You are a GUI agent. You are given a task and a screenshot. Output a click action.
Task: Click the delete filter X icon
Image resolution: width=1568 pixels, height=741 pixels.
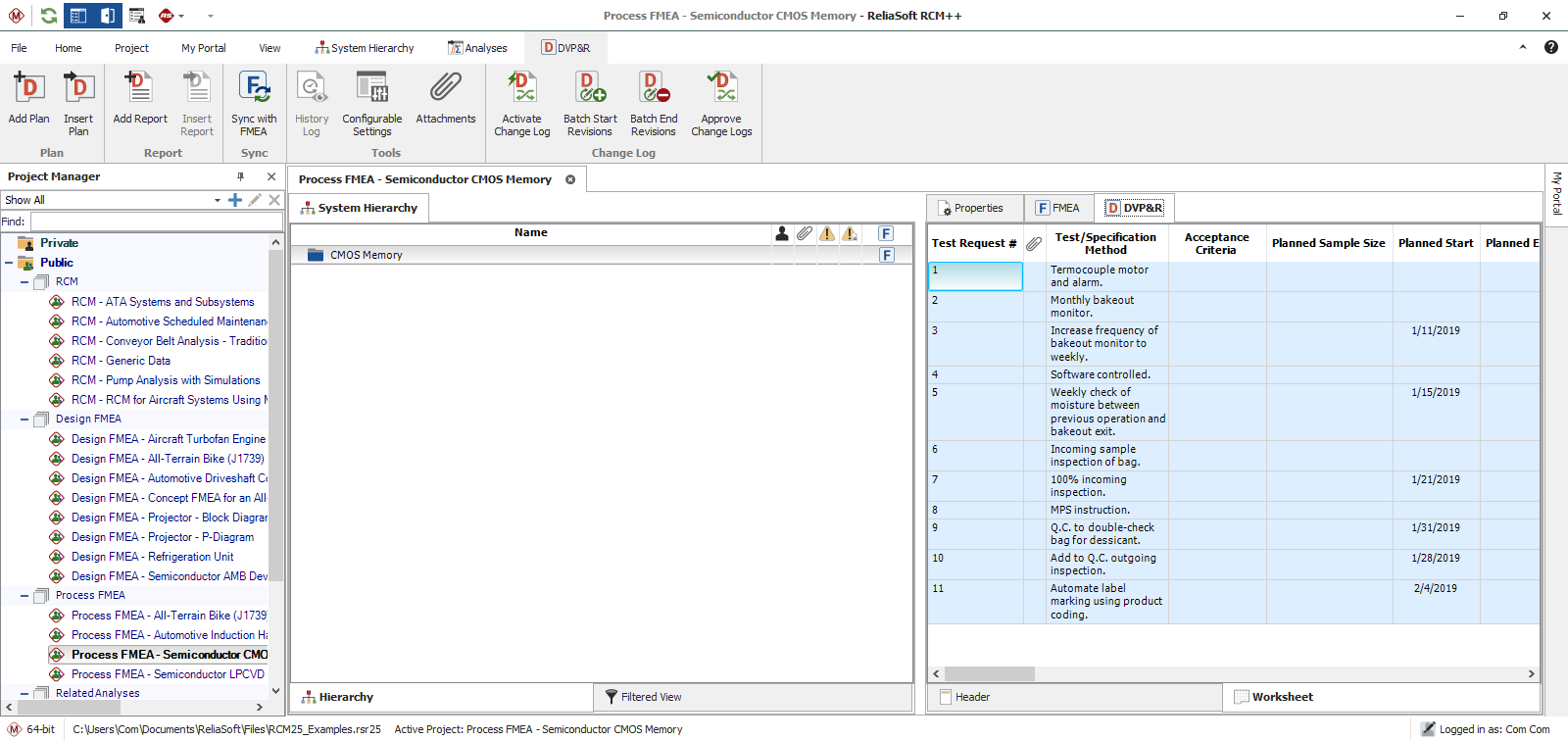274,200
